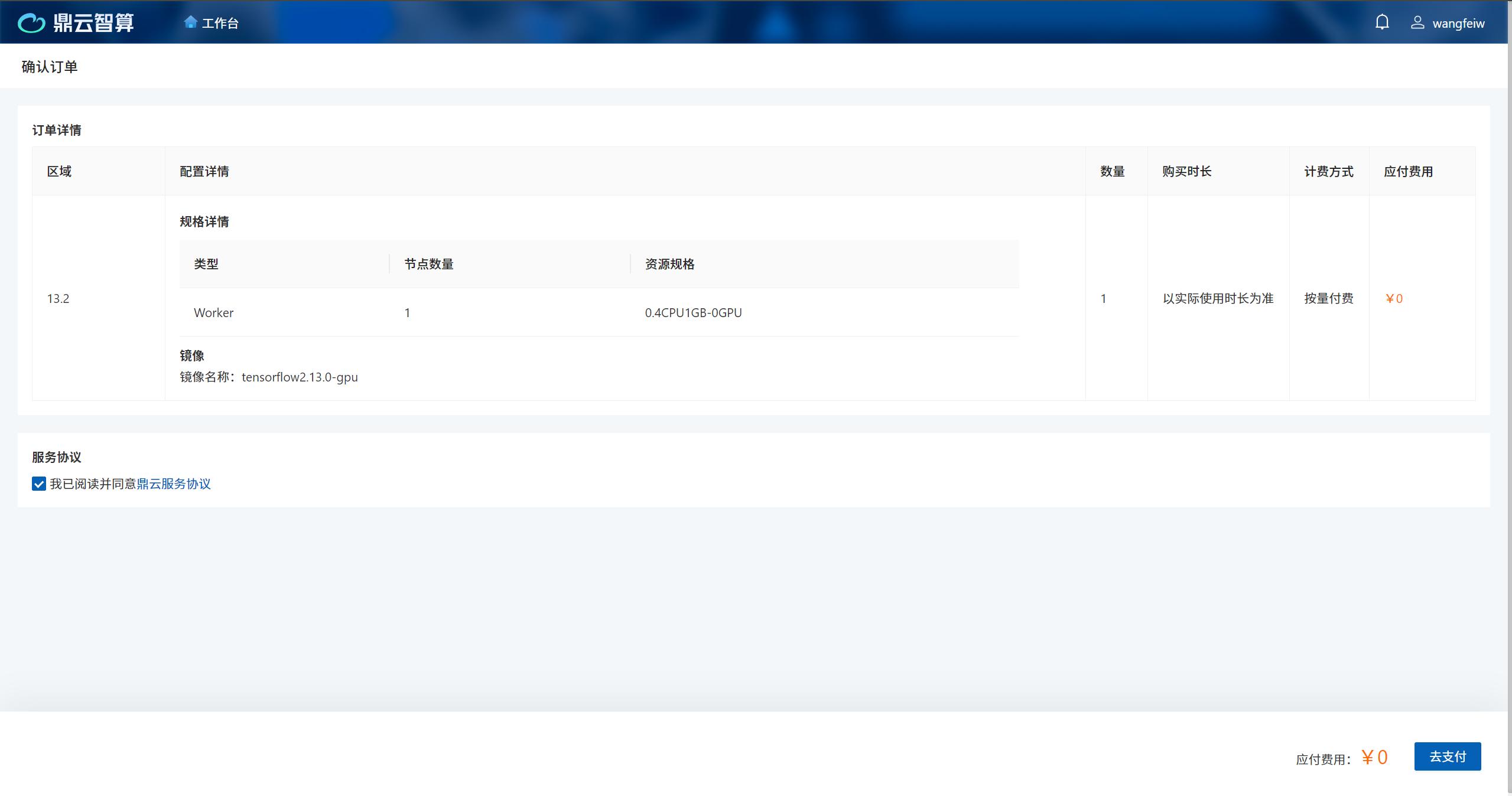This screenshot has width=1512, height=796.
Task: Click region value 13.2
Action: click(58, 299)
